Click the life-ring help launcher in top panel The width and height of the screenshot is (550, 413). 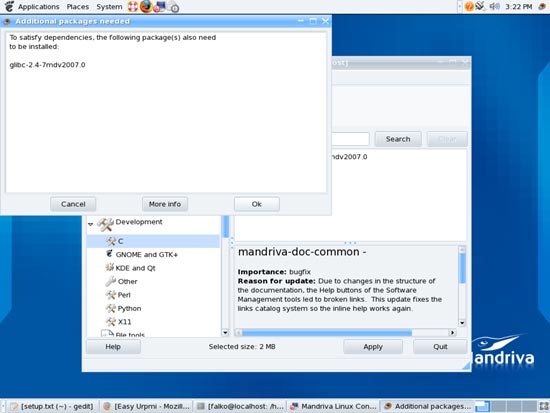pyautogui.click(x=133, y=7)
